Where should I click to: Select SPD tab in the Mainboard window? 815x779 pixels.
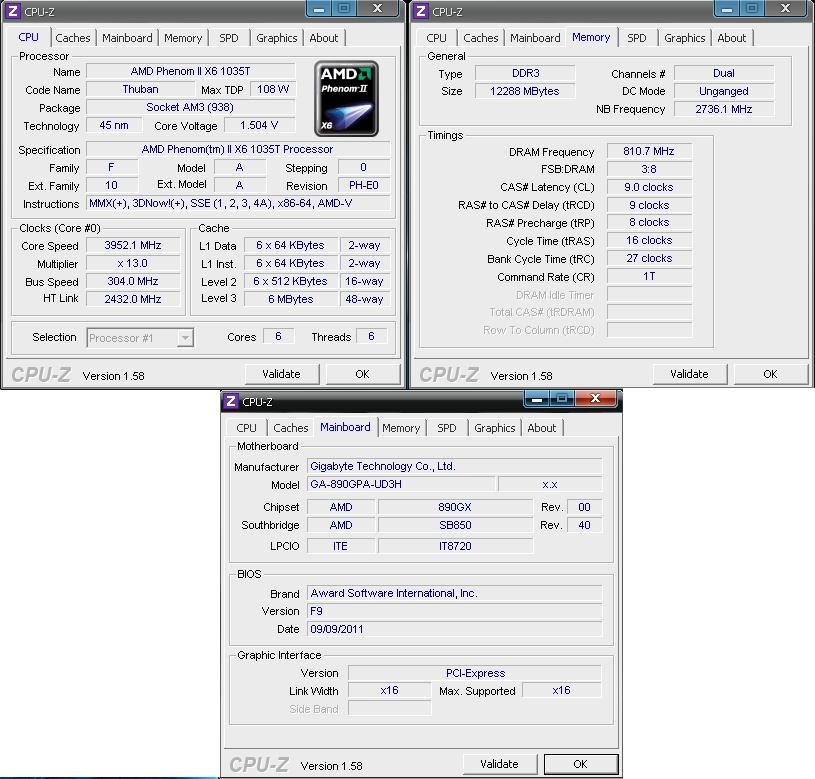(446, 428)
